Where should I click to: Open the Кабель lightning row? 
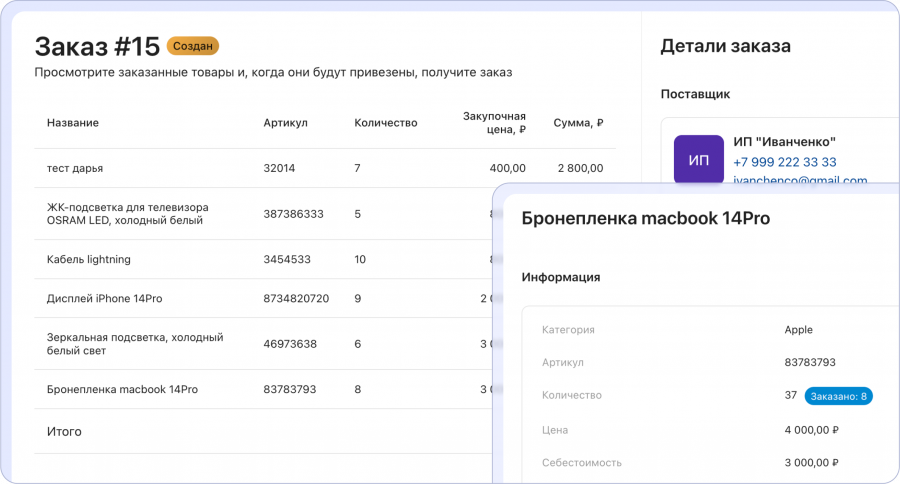263,259
